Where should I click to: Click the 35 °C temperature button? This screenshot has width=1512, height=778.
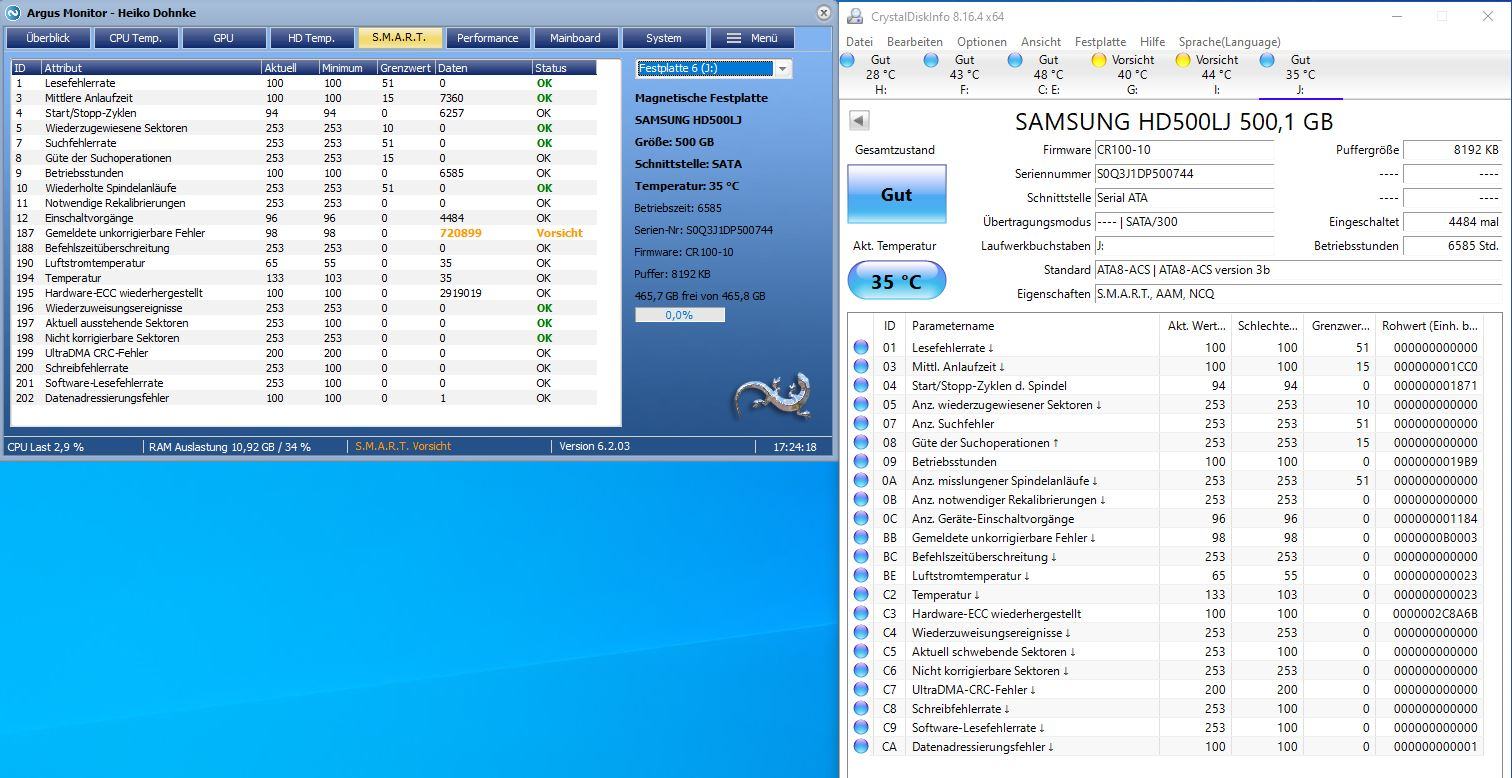coord(896,281)
